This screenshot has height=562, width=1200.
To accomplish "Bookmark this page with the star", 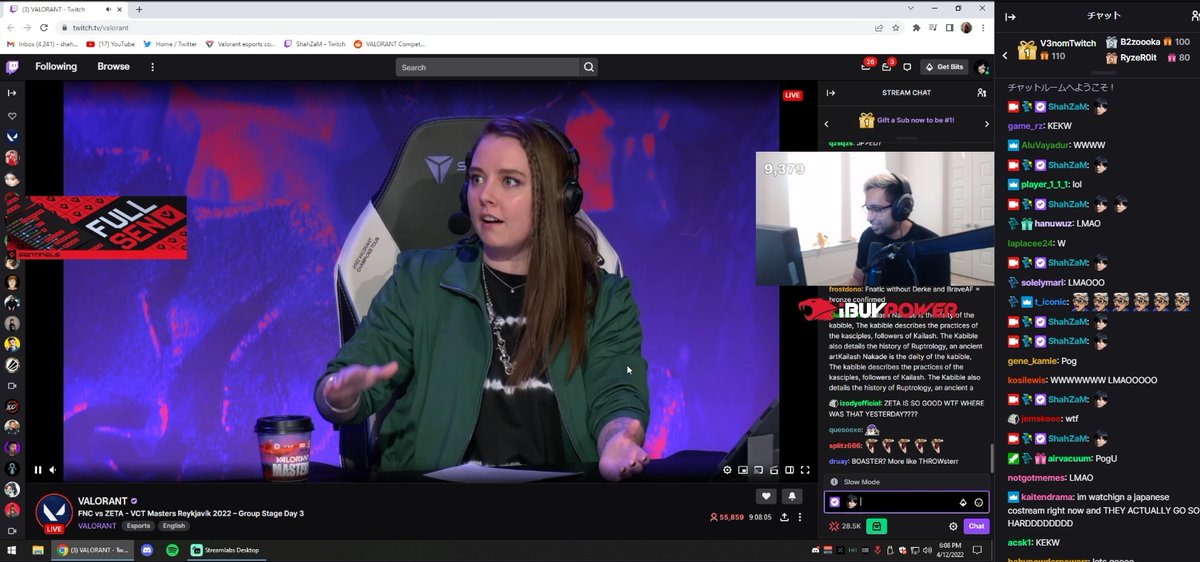I will point(897,28).
